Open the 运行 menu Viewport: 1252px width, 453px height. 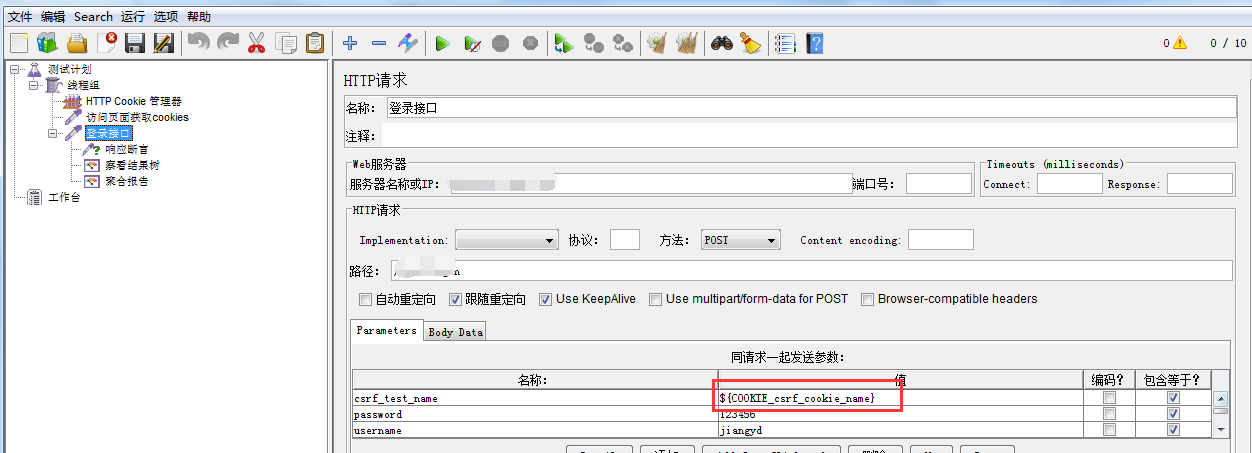point(133,16)
